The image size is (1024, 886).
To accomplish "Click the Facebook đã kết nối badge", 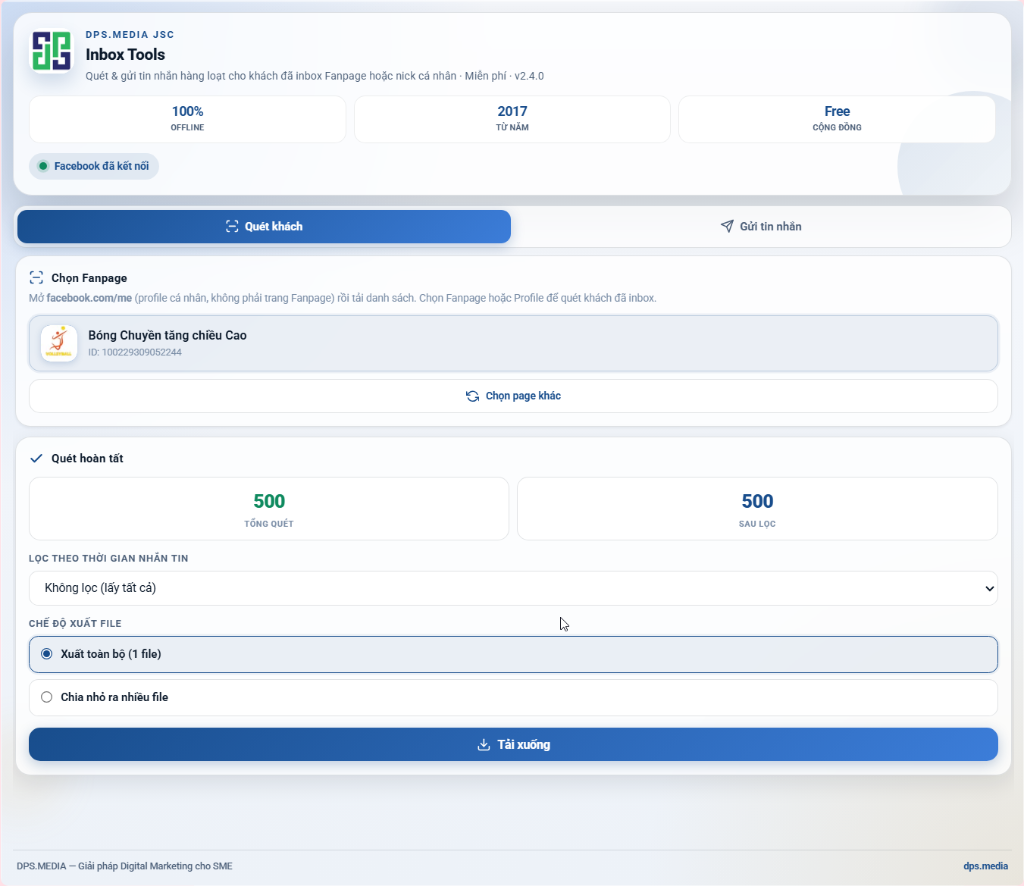I will 94,166.
